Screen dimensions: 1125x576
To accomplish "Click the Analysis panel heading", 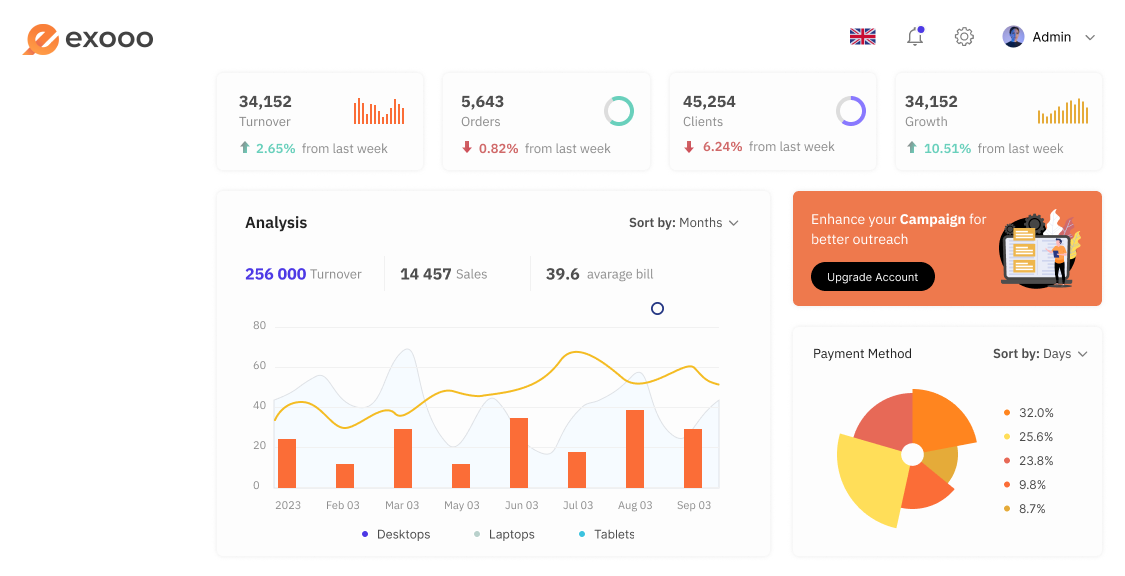I will 276,223.
